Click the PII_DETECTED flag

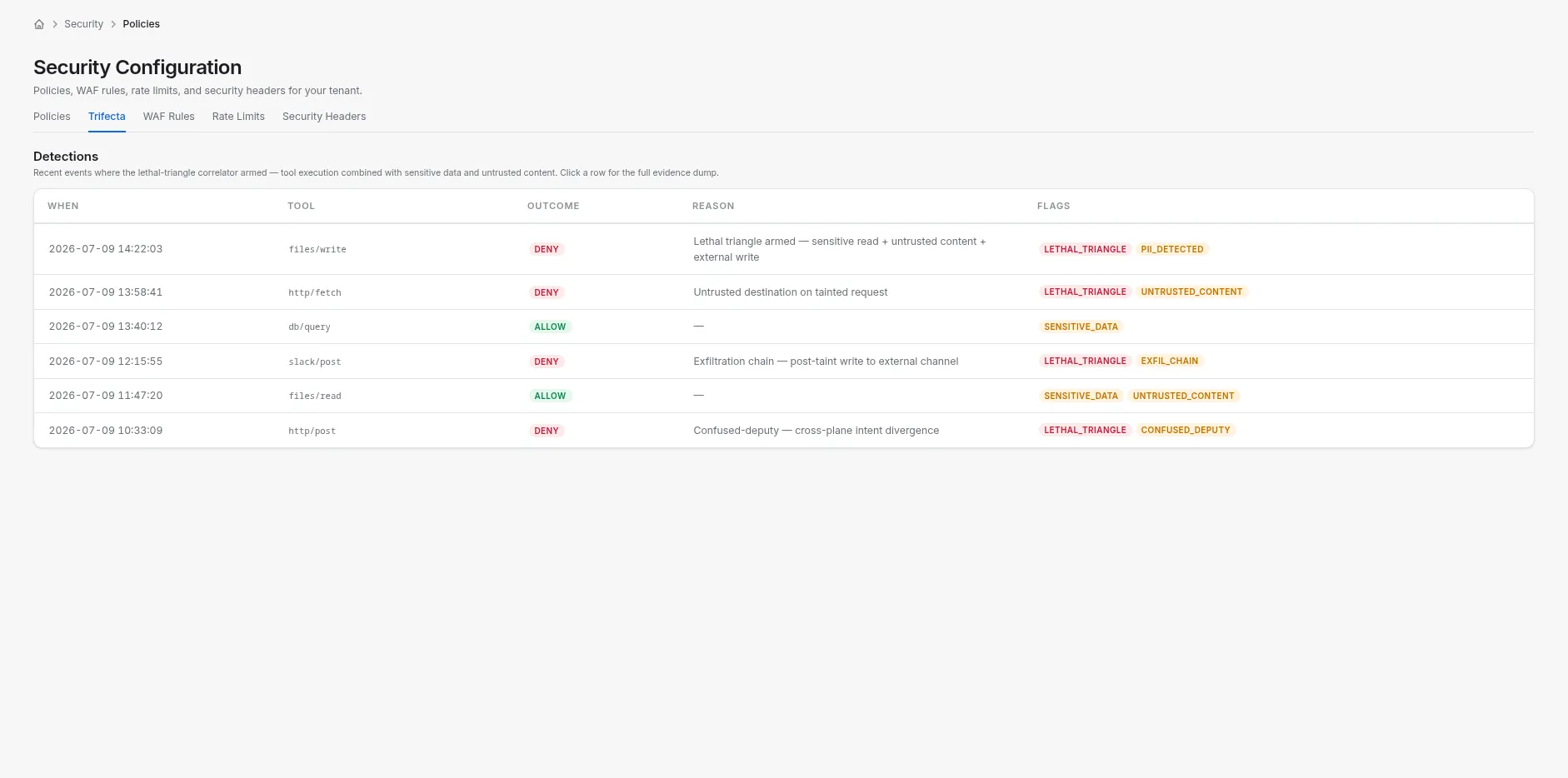point(1172,249)
